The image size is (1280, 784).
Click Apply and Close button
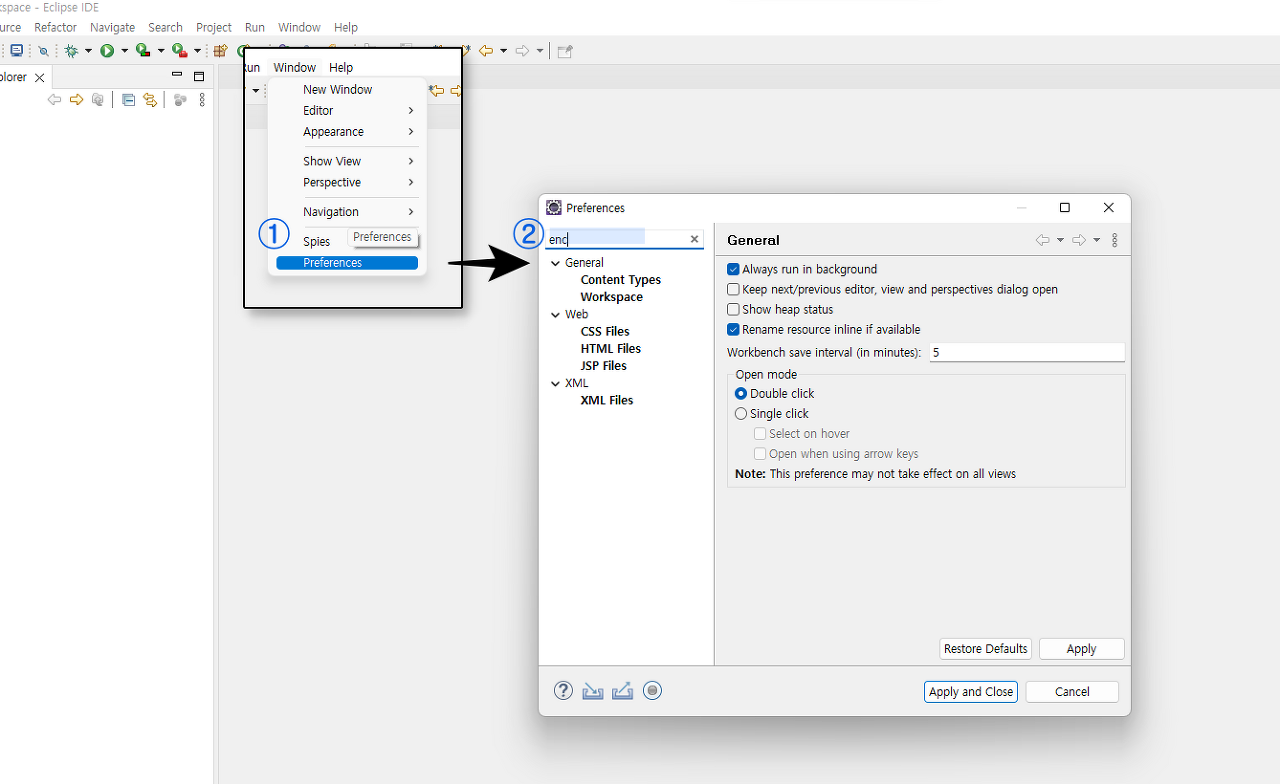tap(971, 691)
